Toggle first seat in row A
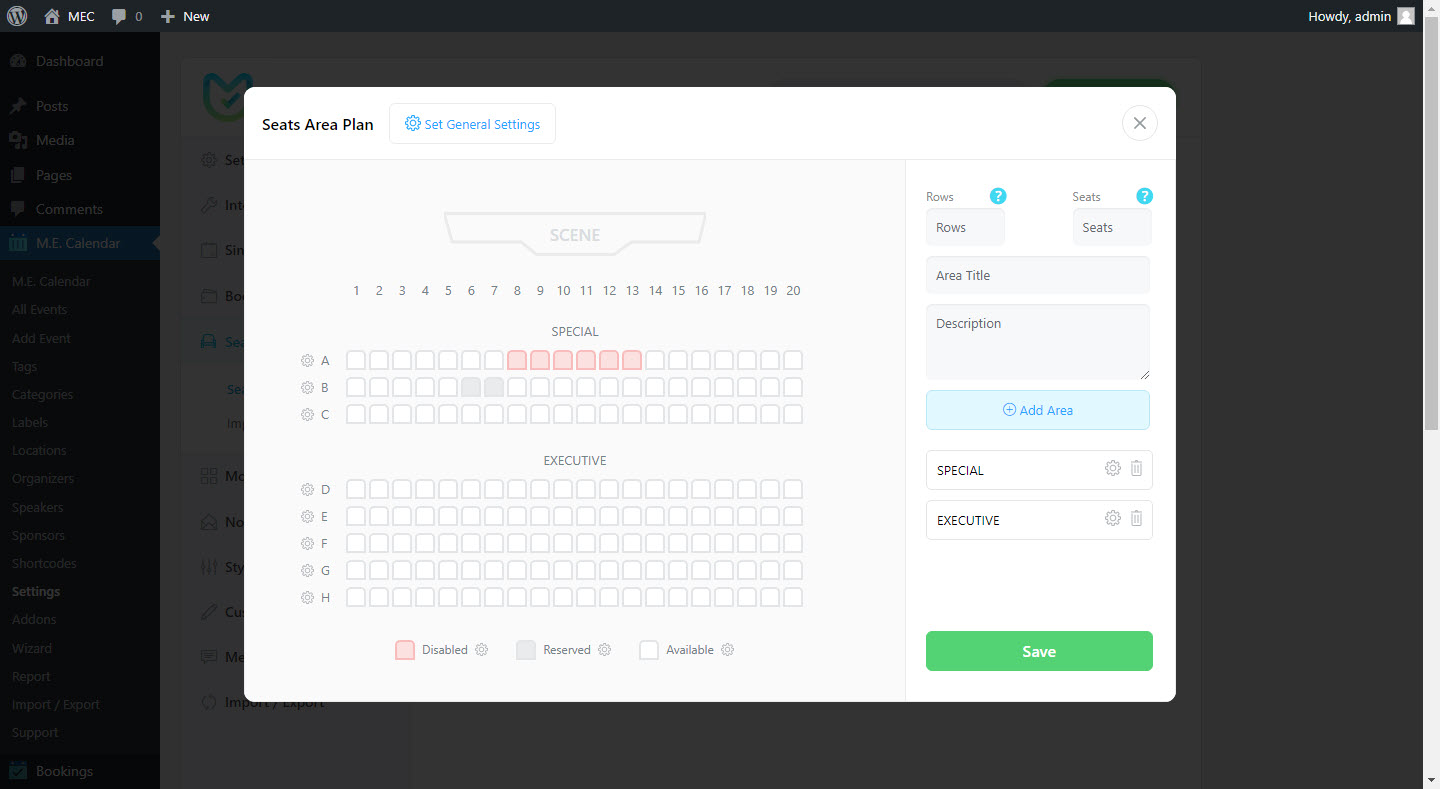 (356, 360)
